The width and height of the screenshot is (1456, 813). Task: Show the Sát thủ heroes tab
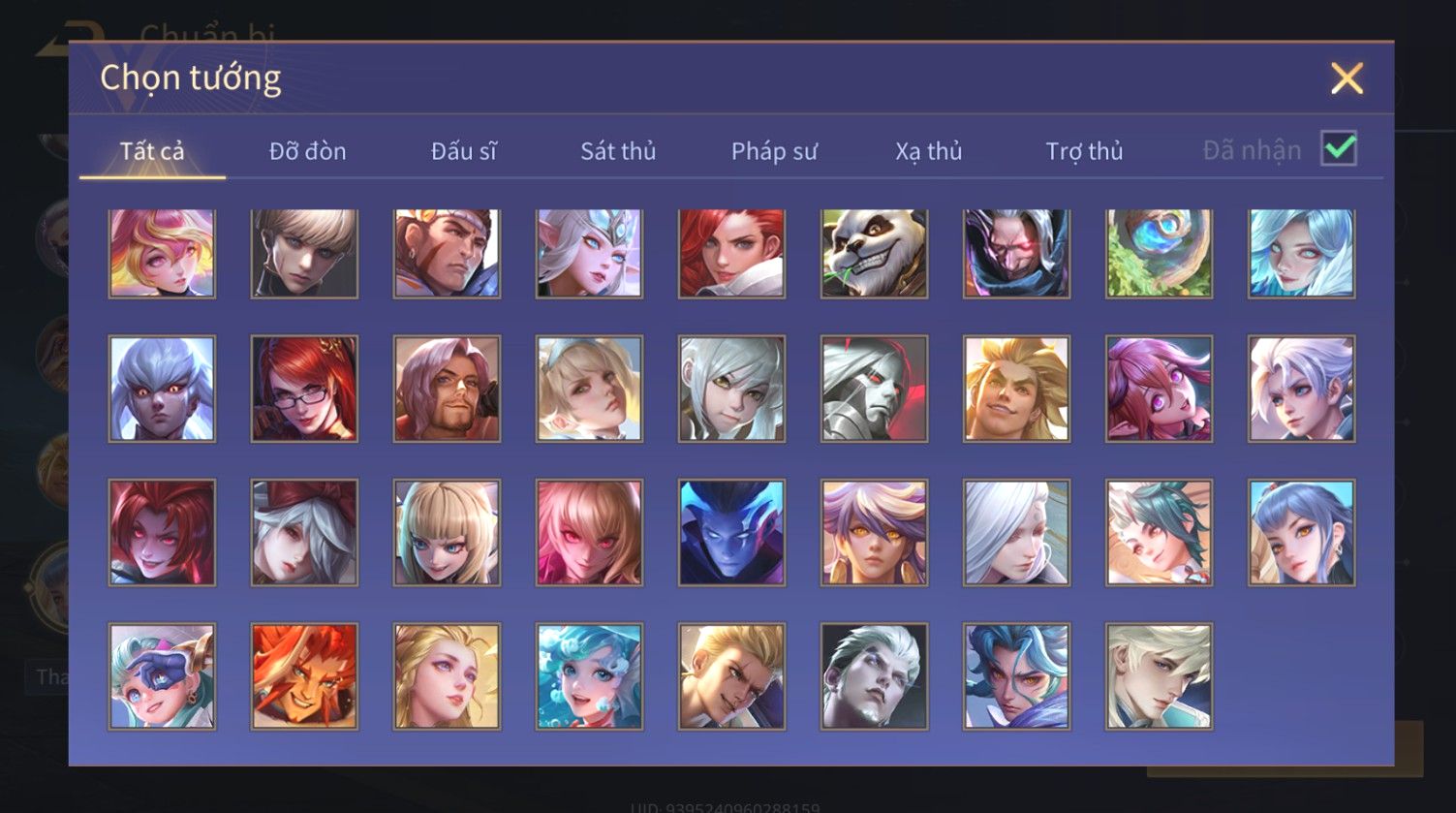(618, 151)
